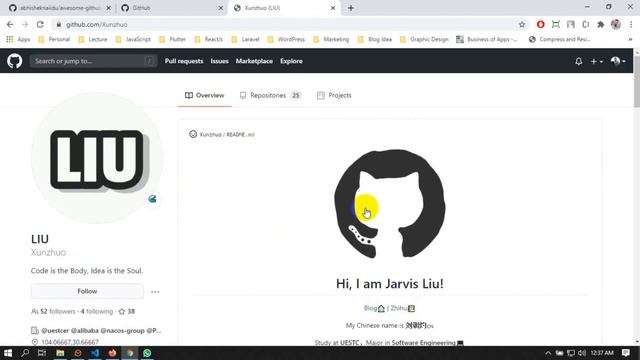Open the Projects tab
The image size is (640, 360).
click(x=334, y=96)
